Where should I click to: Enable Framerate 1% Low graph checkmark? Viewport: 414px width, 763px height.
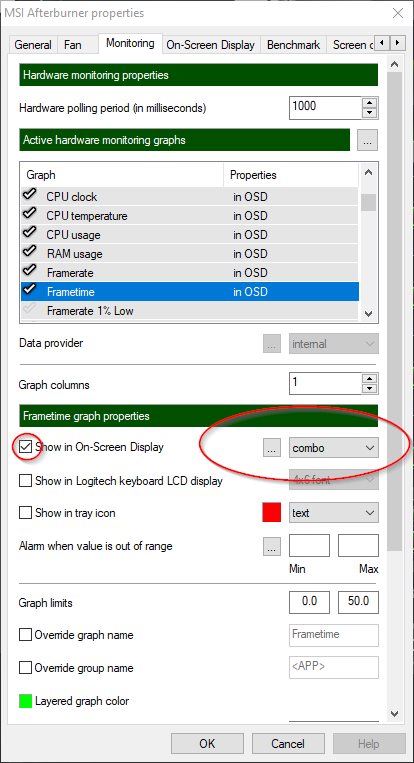pyautogui.click(x=29, y=309)
